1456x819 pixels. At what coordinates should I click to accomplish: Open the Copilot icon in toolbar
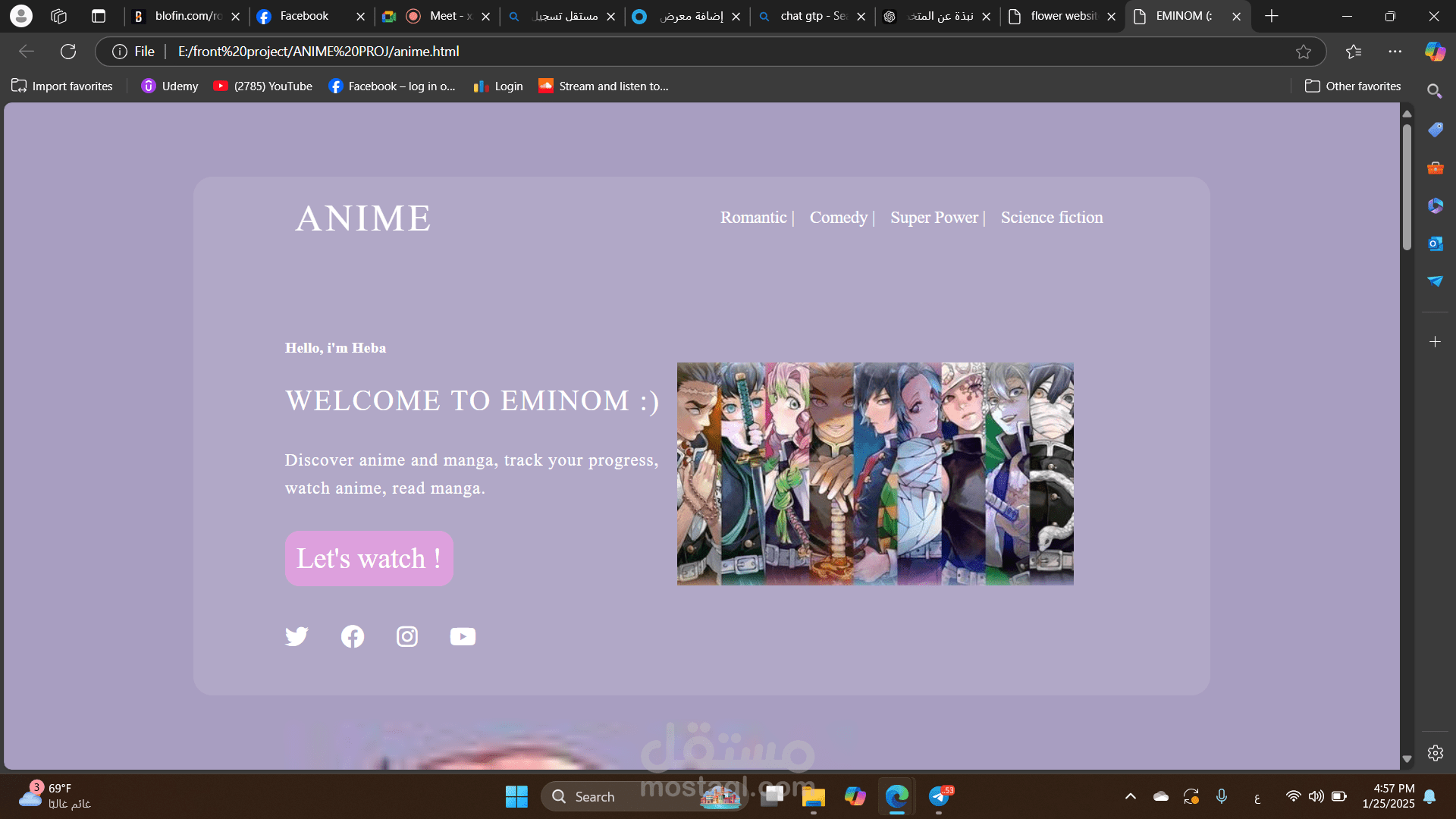1435,52
